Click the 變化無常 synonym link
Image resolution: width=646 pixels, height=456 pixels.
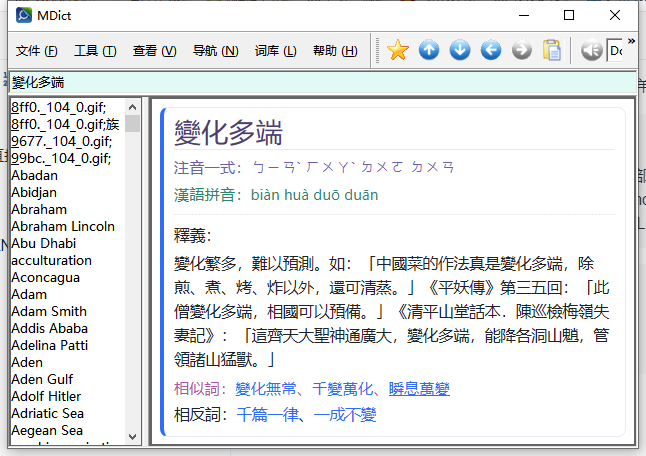(269, 388)
